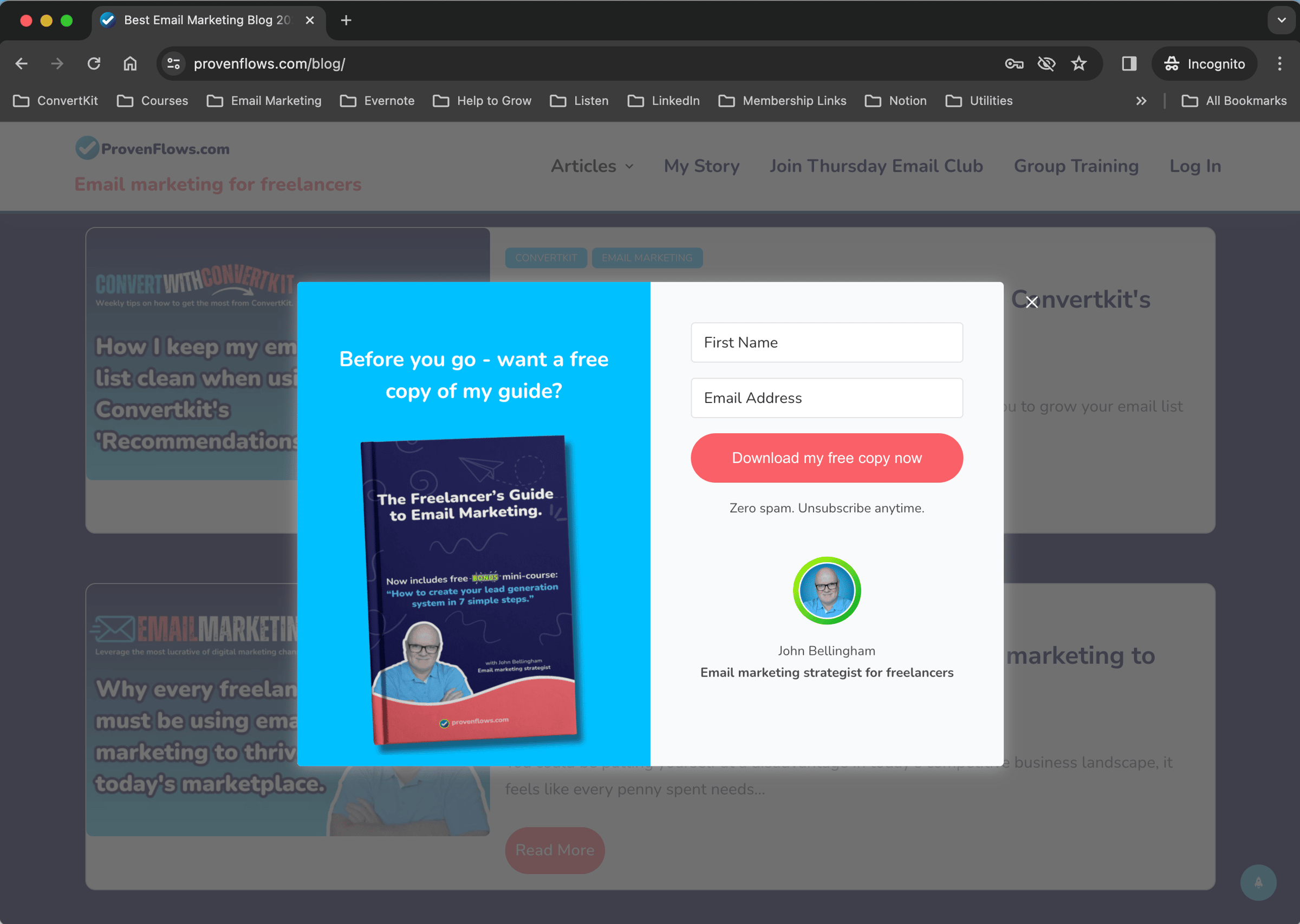Screen dimensions: 1300x924
Task: Open the ConvertKit bookmarks folder
Action: click(56, 101)
